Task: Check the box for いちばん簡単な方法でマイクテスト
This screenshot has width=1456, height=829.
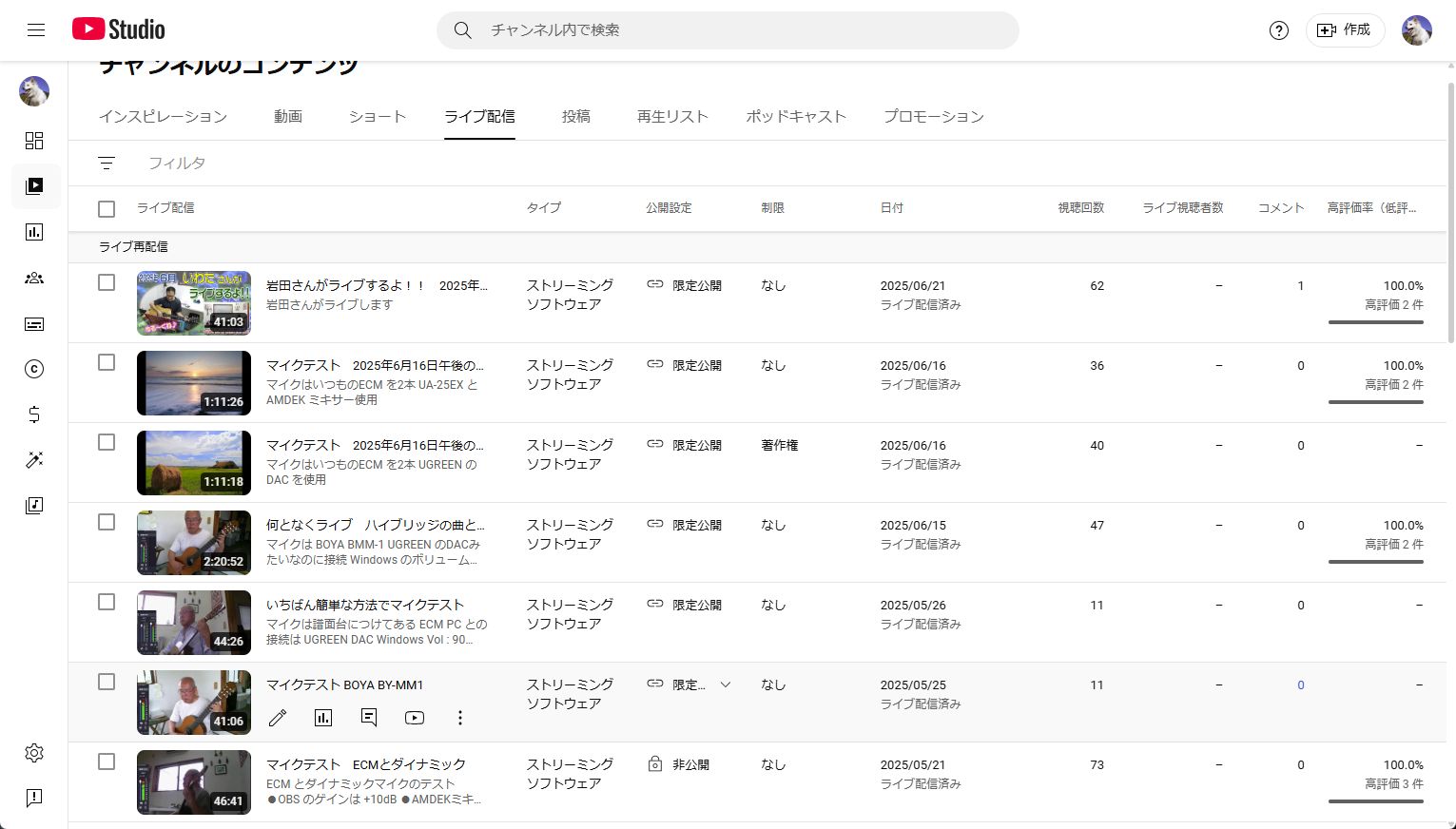Action: pos(107,602)
